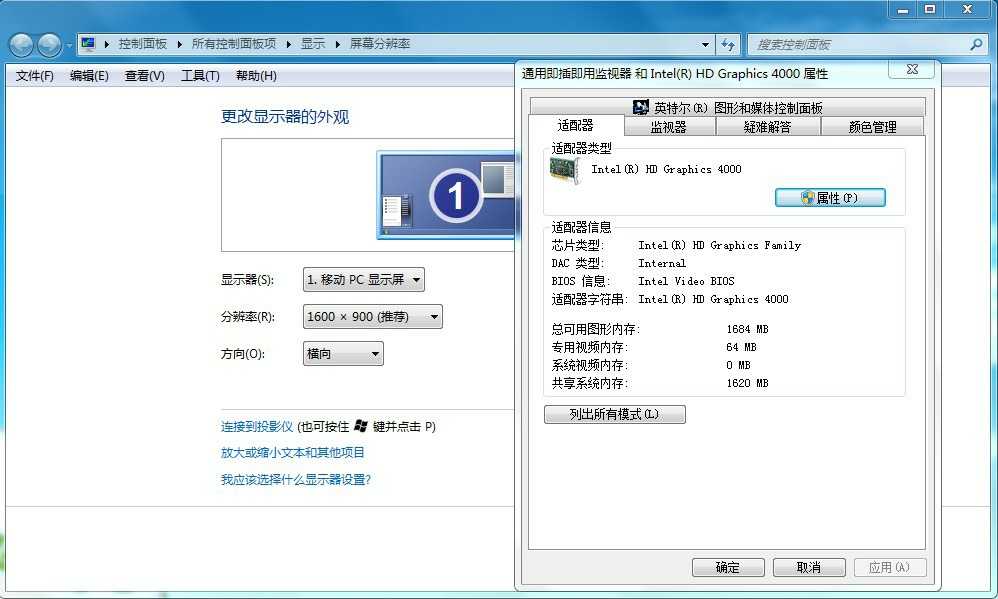The image size is (998, 599).
Task: Expand breadcrumb arrow after 所有控制面板项
Action: pos(289,44)
